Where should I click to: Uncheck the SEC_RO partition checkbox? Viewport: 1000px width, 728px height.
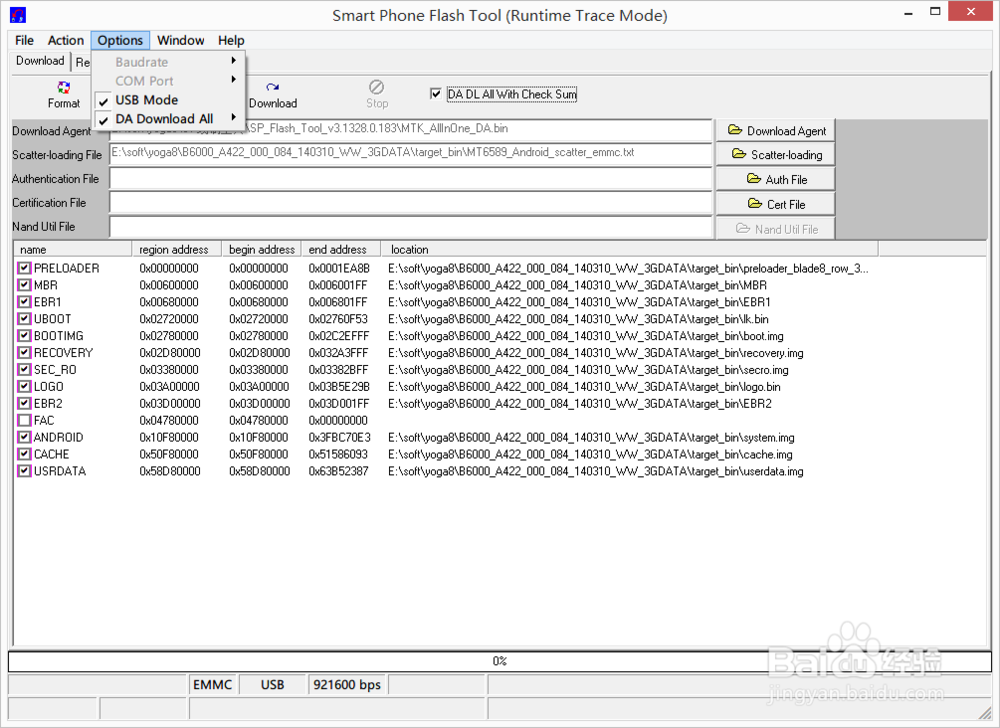(x=24, y=370)
